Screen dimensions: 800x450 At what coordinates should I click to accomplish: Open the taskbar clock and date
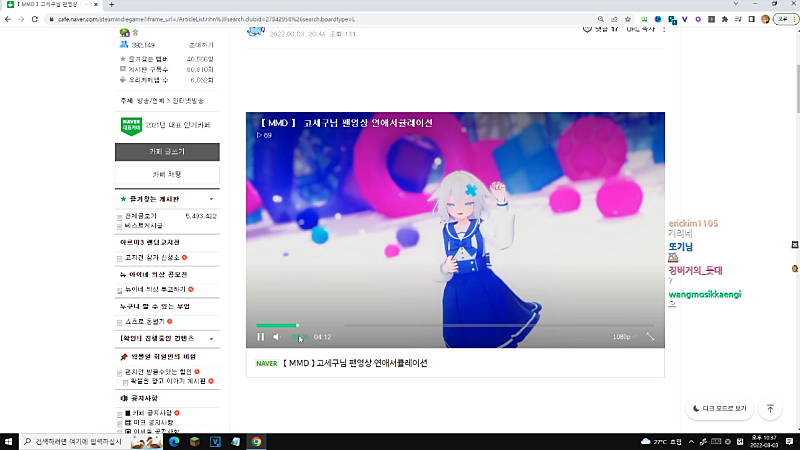763,442
